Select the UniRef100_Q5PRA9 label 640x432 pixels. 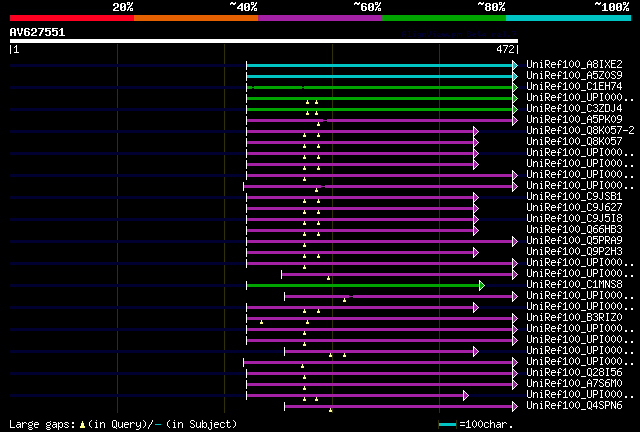coord(574,240)
